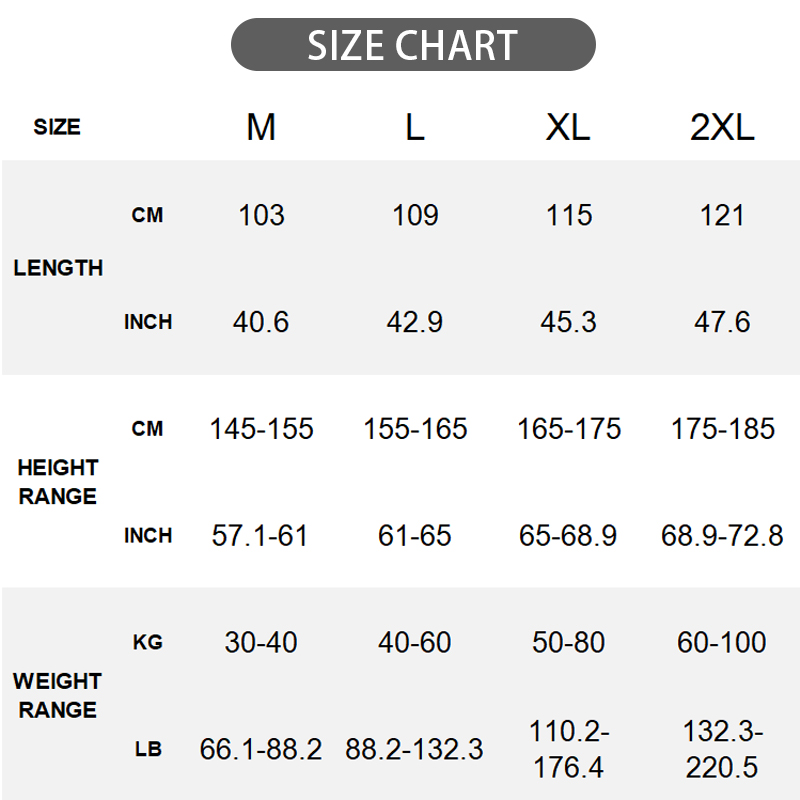Click the SIZE CHART title banner
The height and width of the screenshot is (800, 800).
[x=413, y=45]
